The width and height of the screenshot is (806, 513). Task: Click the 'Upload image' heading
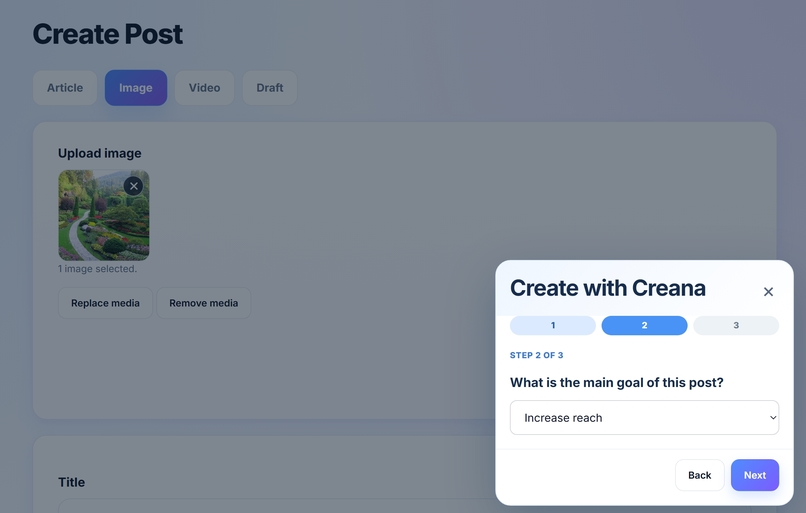click(x=99, y=153)
